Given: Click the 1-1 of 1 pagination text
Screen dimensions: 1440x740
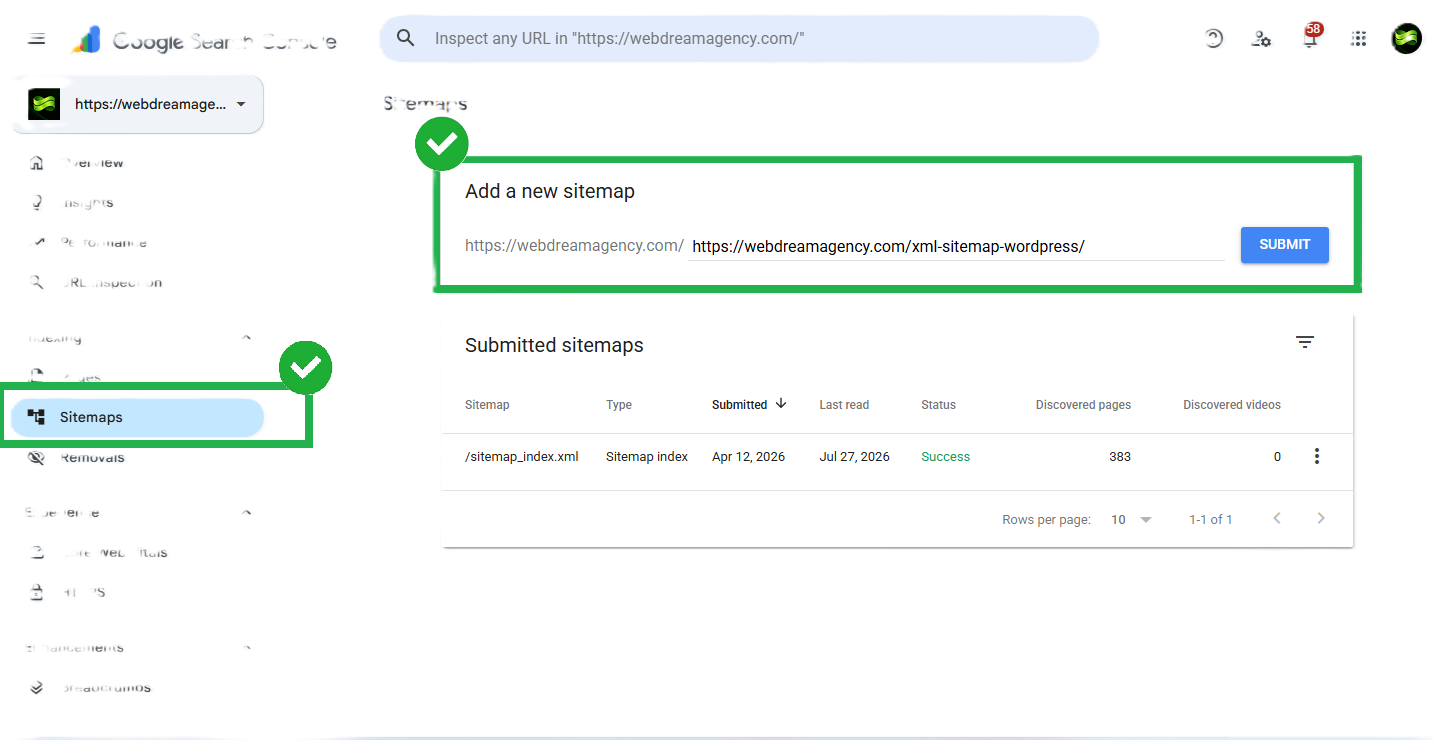Looking at the screenshot, I should coord(1210,520).
